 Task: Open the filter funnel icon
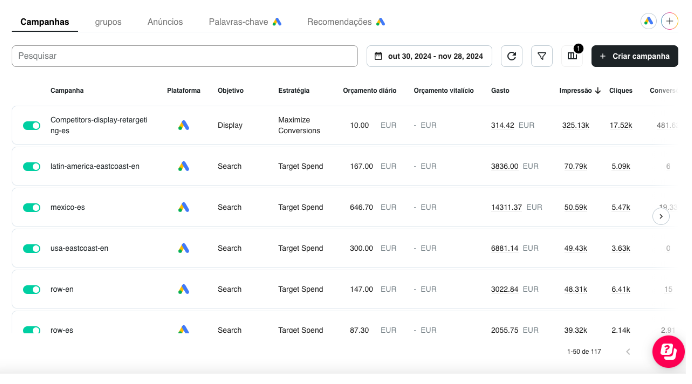542,56
